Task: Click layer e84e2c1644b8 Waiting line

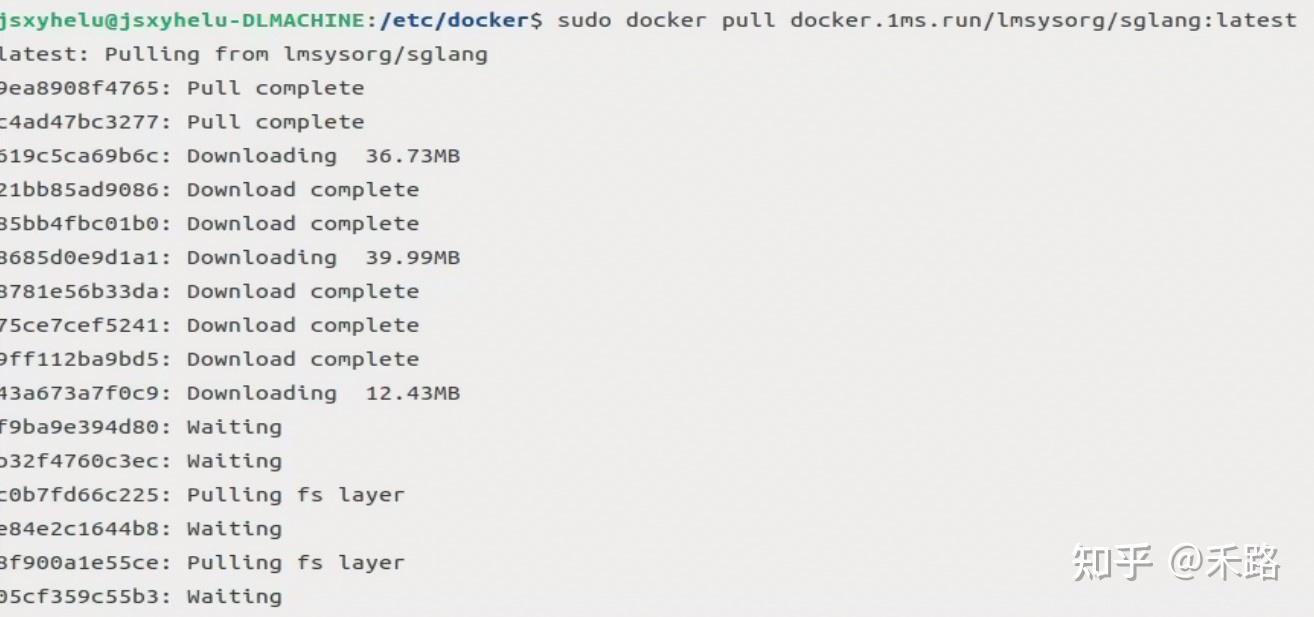Action: tap(140, 529)
